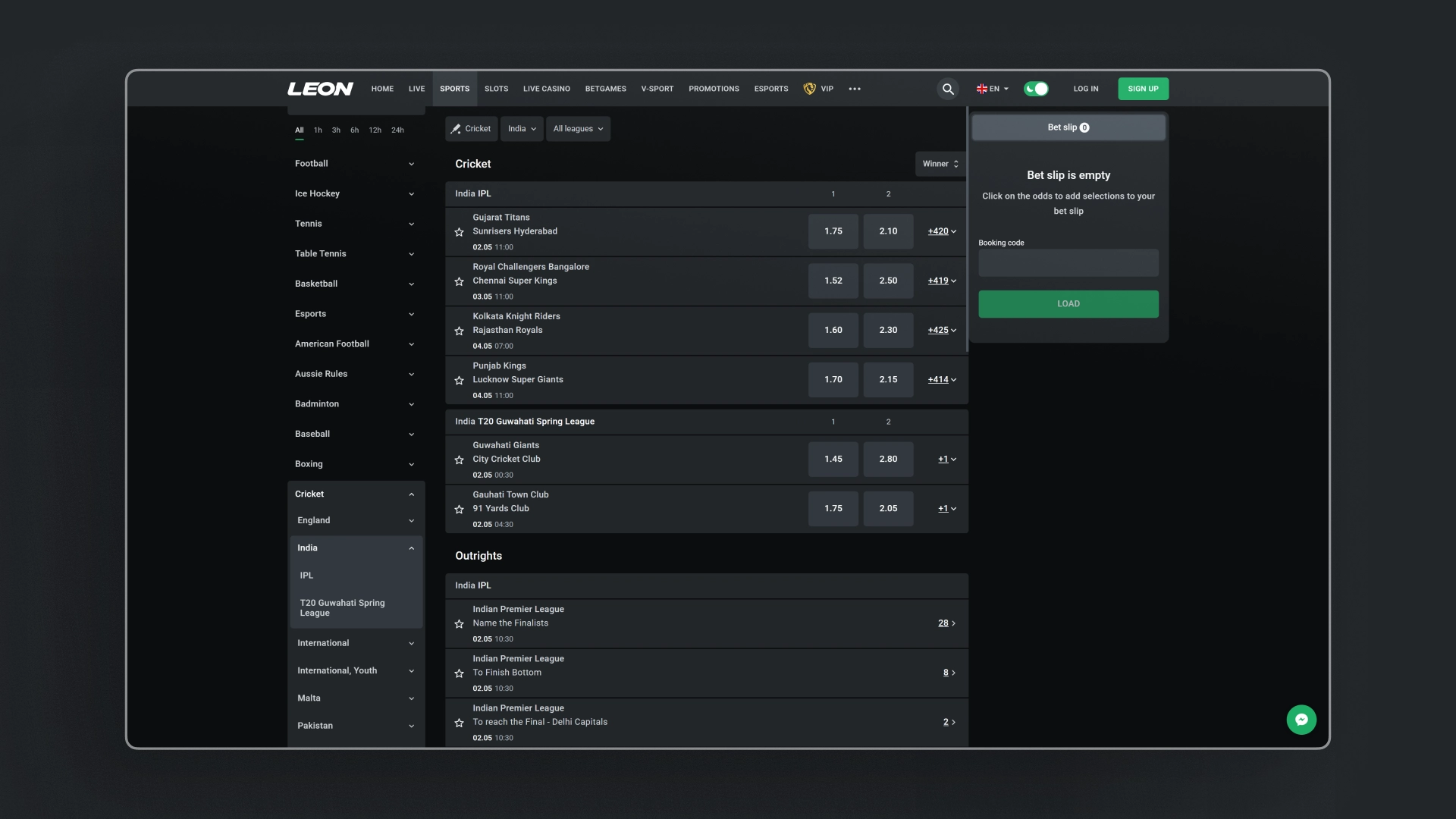The image size is (1456, 819).
Task: Expand the Pakistan cricket subcategory
Action: pos(356,726)
